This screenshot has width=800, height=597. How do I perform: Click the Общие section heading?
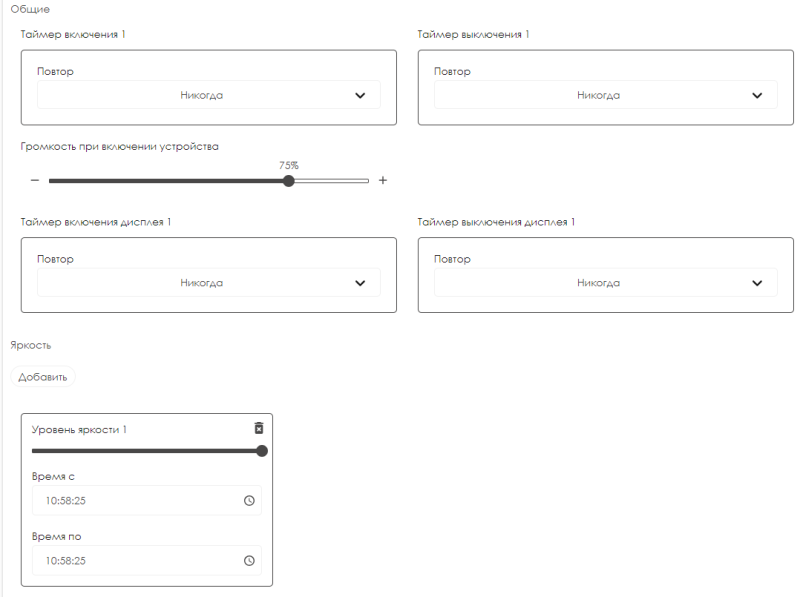tap(30, 9)
